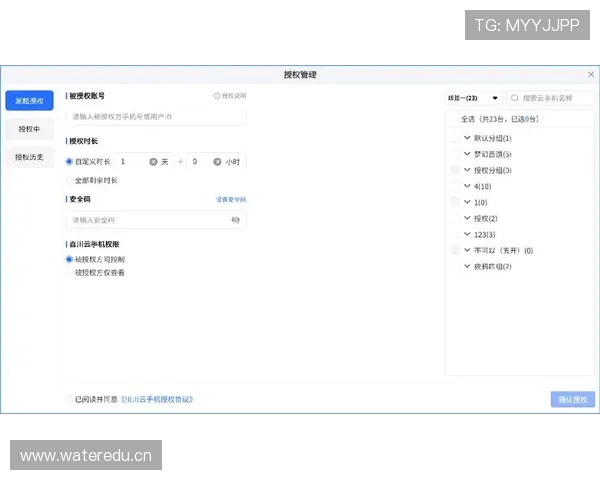The image size is (600, 480).
Task: Check the 4(10) group checkbox
Action: [455, 186]
